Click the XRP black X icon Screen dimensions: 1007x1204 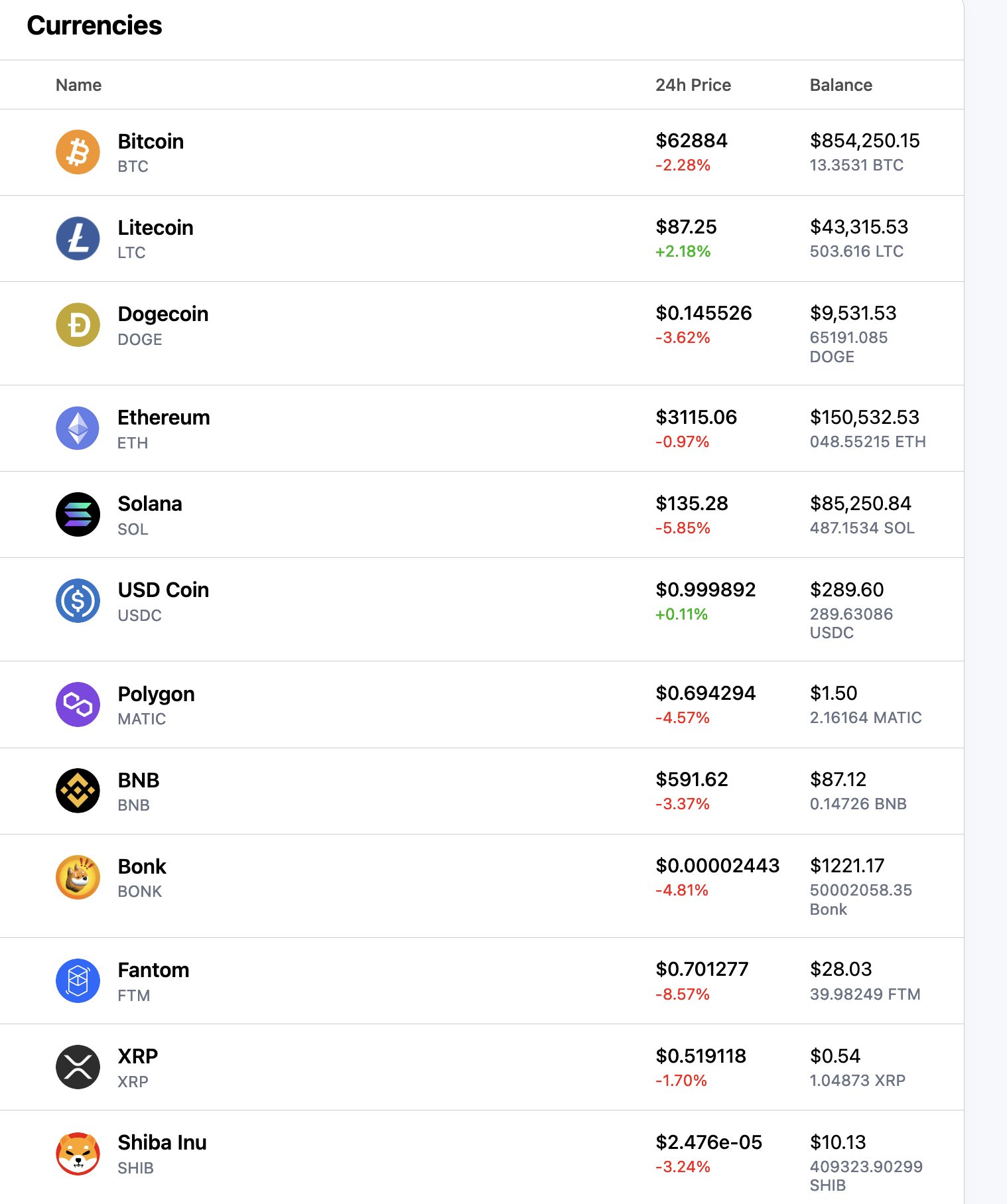click(x=78, y=1067)
